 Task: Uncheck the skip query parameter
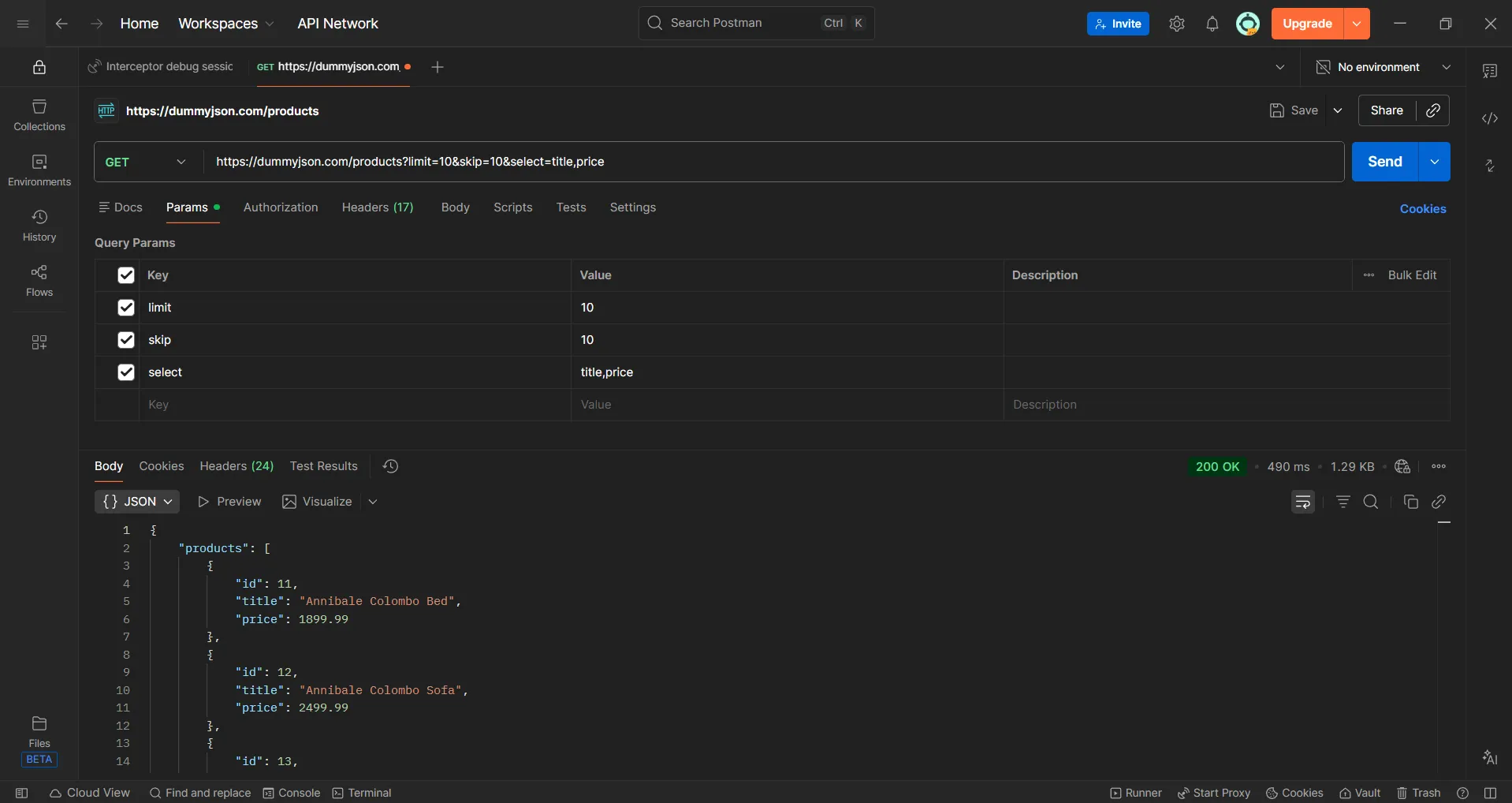[x=126, y=340]
